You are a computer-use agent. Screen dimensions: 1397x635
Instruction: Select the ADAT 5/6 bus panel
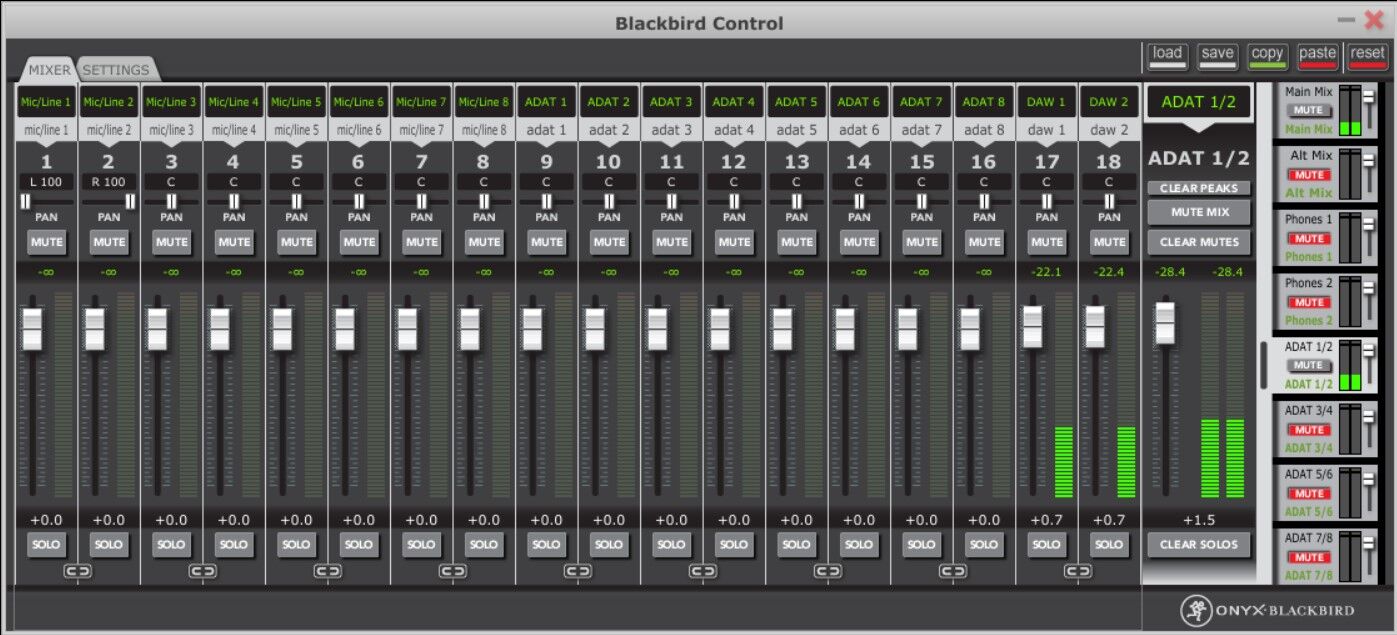pyautogui.click(x=1326, y=493)
